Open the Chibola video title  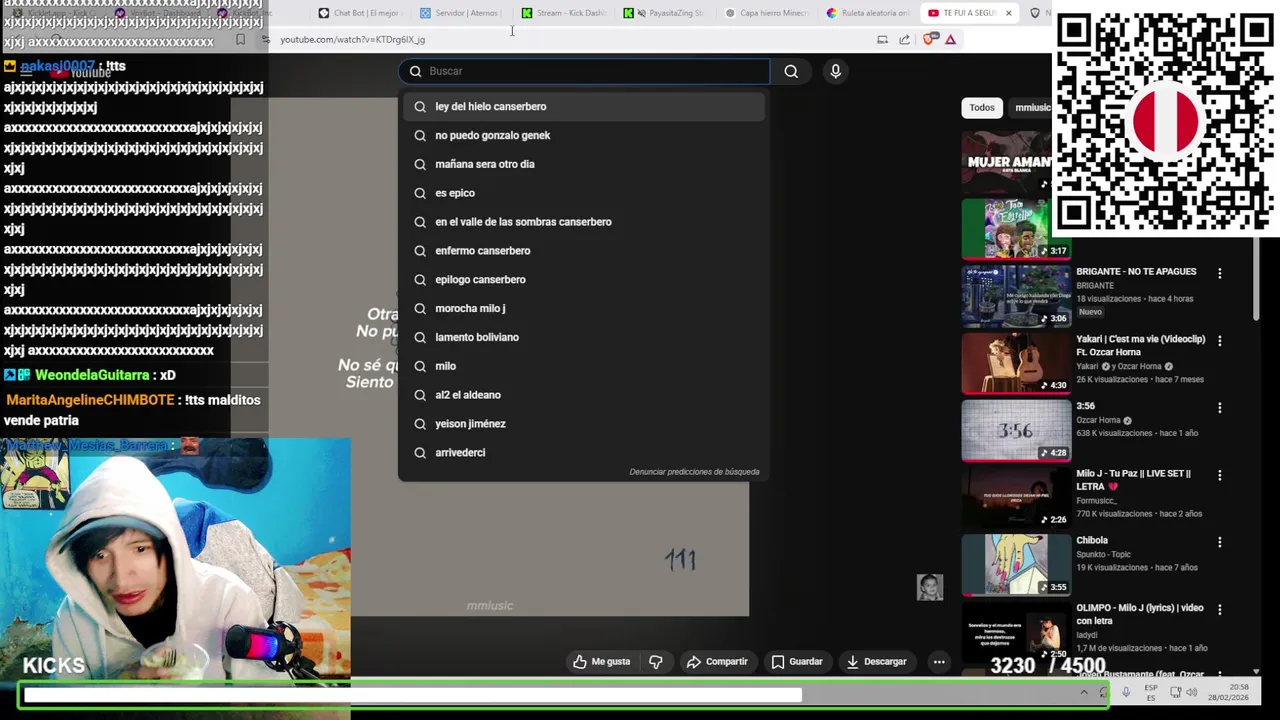click(x=1092, y=540)
